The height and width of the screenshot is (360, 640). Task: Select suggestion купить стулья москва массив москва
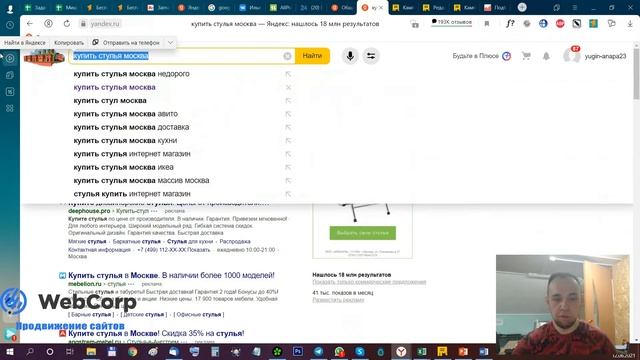[141, 180]
